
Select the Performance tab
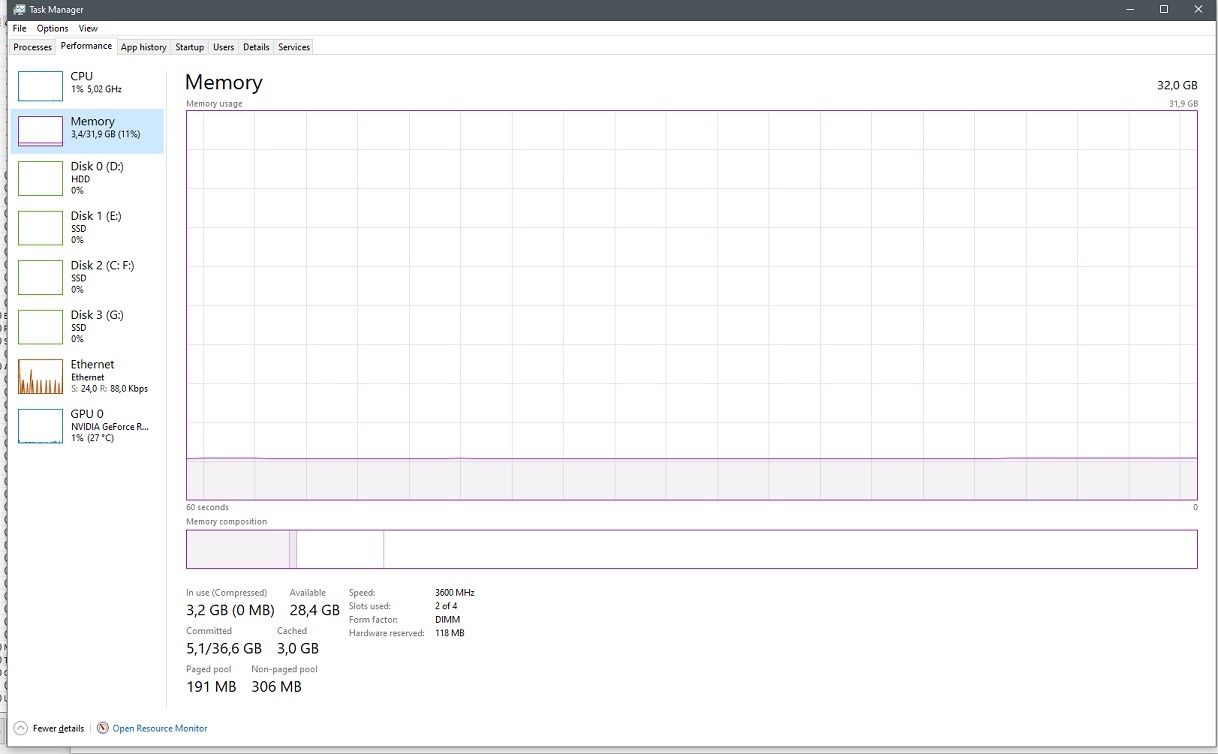click(86, 46)
